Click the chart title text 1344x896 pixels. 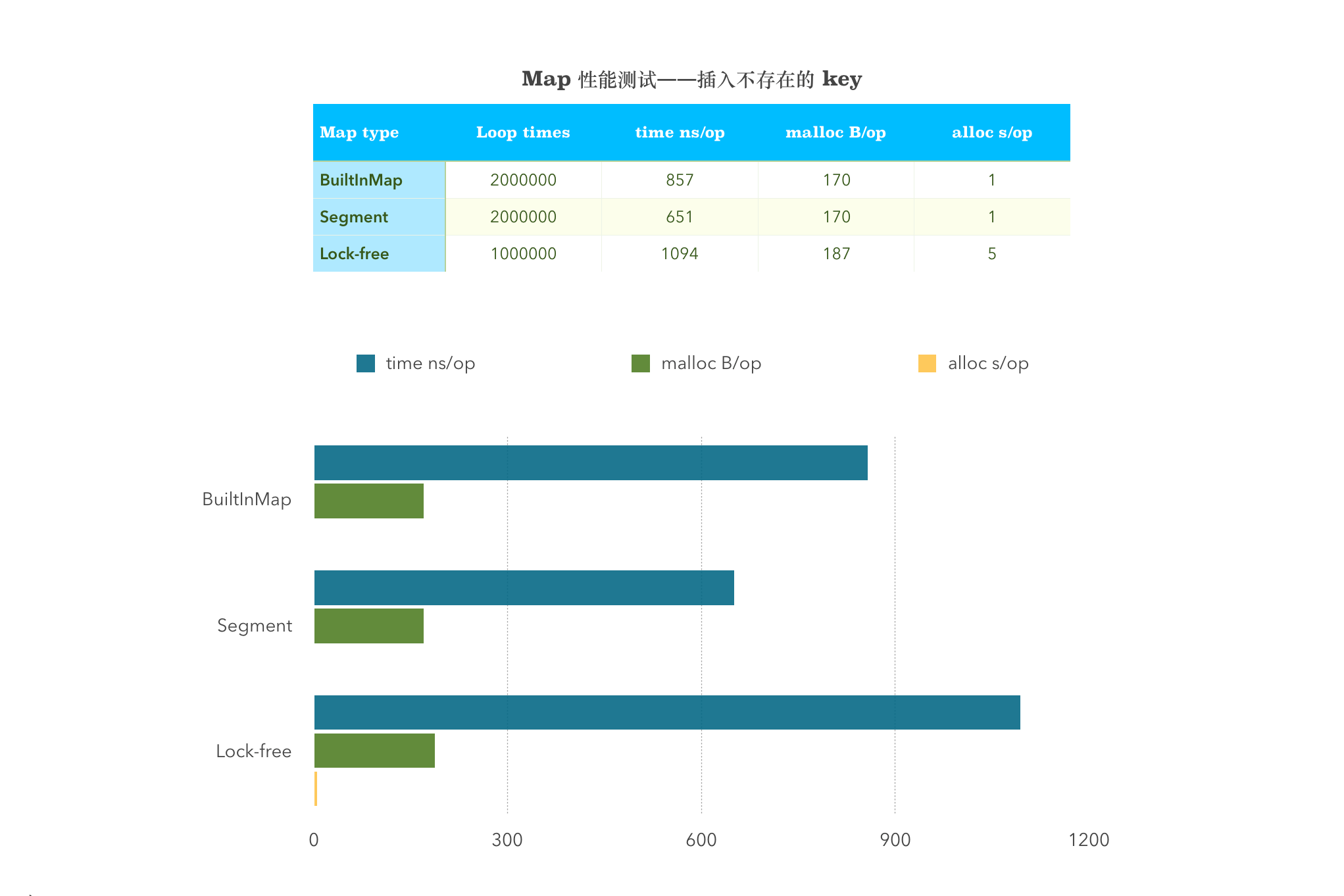(x=691, y=79)
